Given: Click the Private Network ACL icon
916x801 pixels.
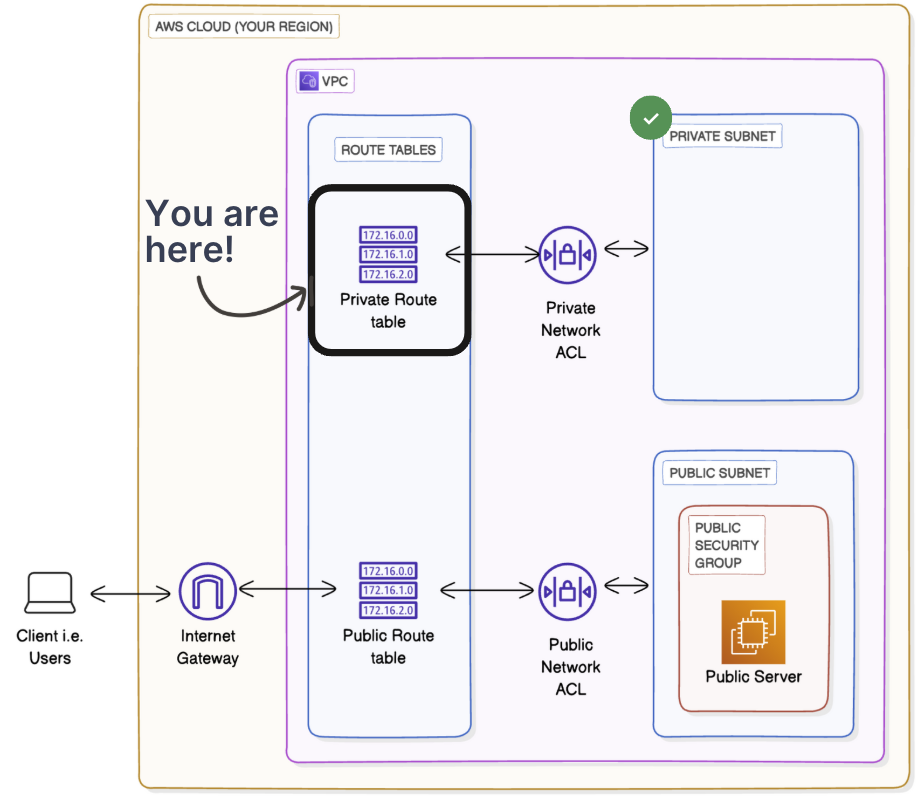Looking at the screenshot, I should (567, 256).
